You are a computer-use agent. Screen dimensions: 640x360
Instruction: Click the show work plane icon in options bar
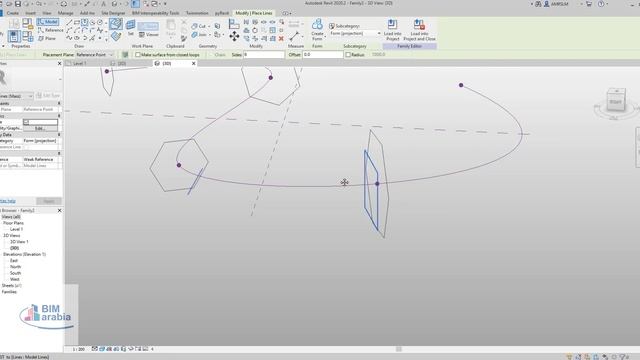coord(125,55)
